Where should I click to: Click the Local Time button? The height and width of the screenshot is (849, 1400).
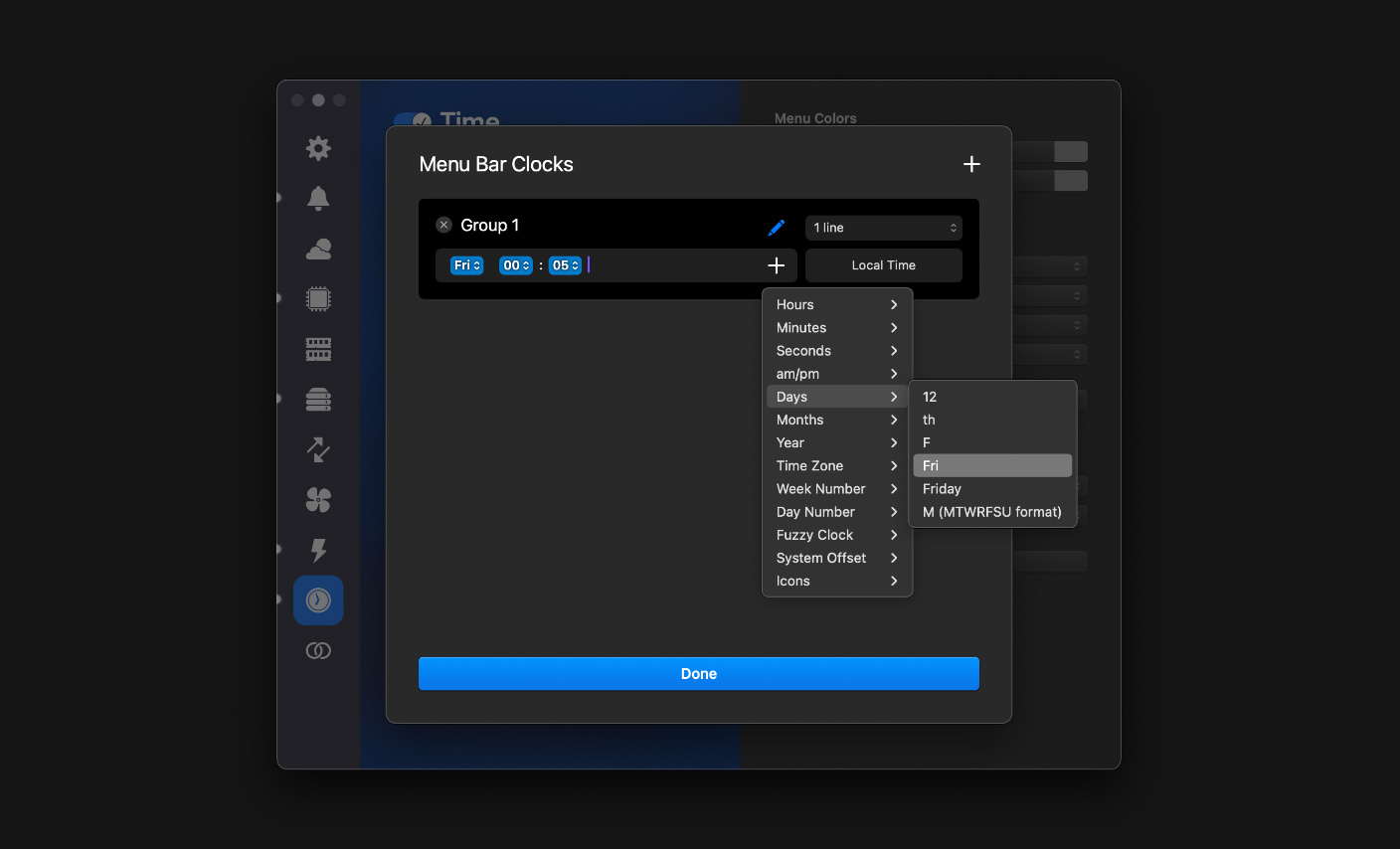coord(884,265)
